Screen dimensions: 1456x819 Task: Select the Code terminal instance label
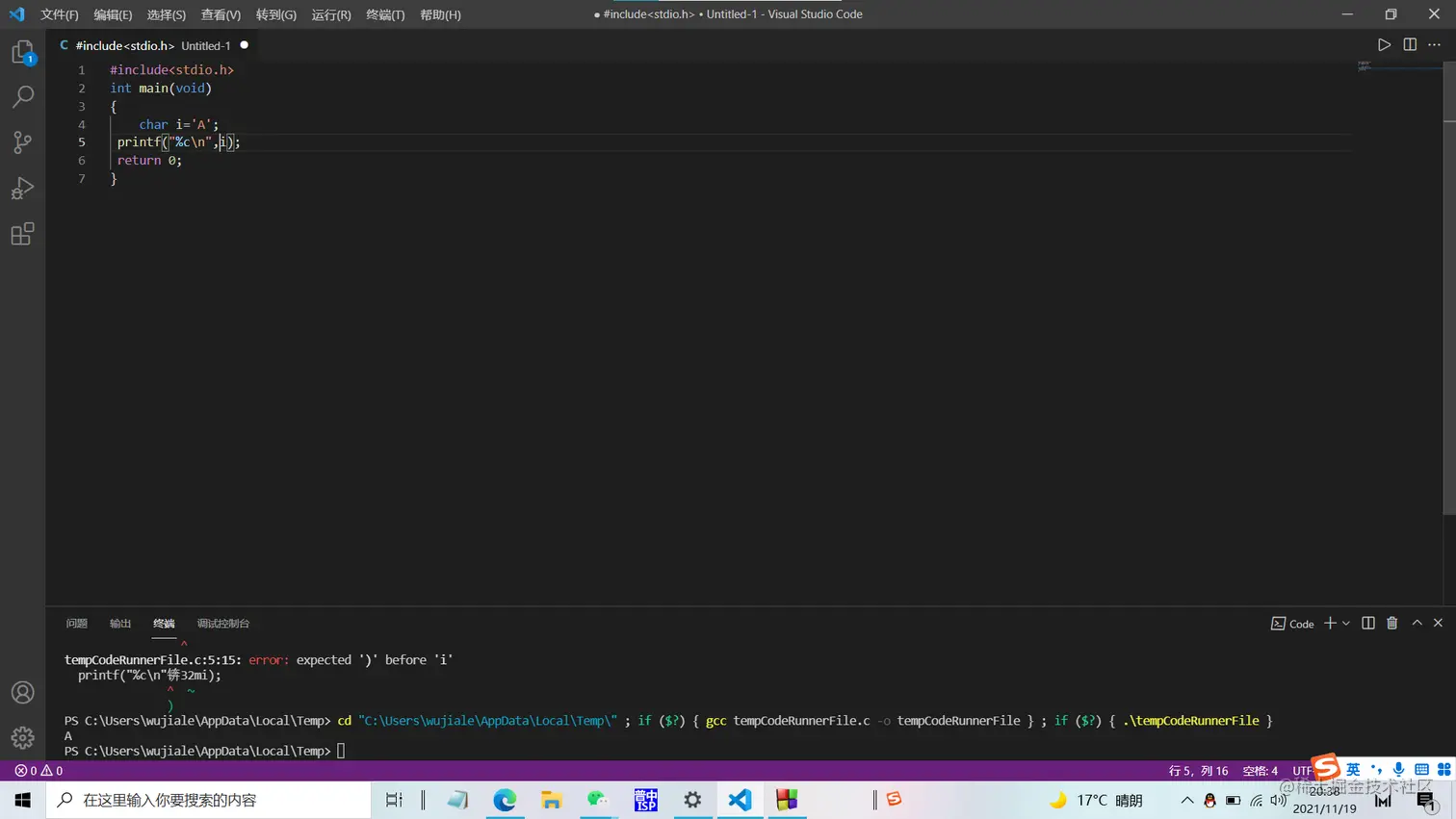1292,624
